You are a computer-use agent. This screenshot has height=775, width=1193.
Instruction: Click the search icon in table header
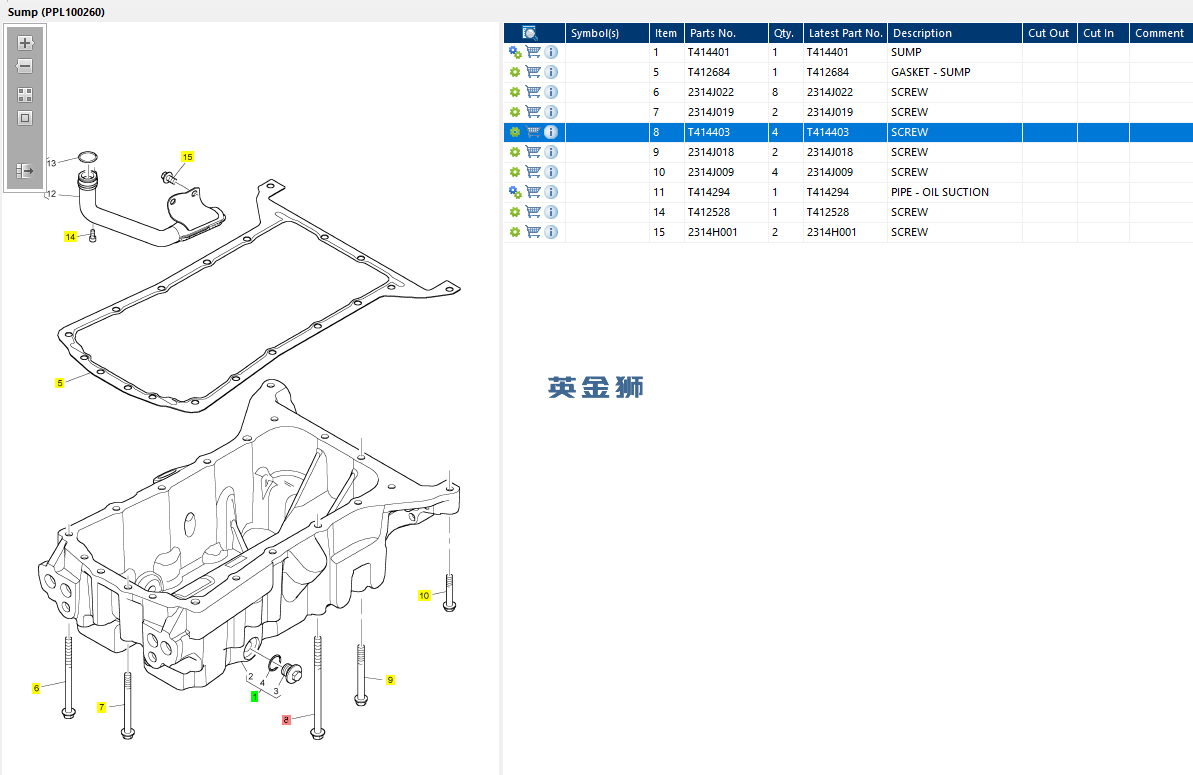click(x=530, y=33)
